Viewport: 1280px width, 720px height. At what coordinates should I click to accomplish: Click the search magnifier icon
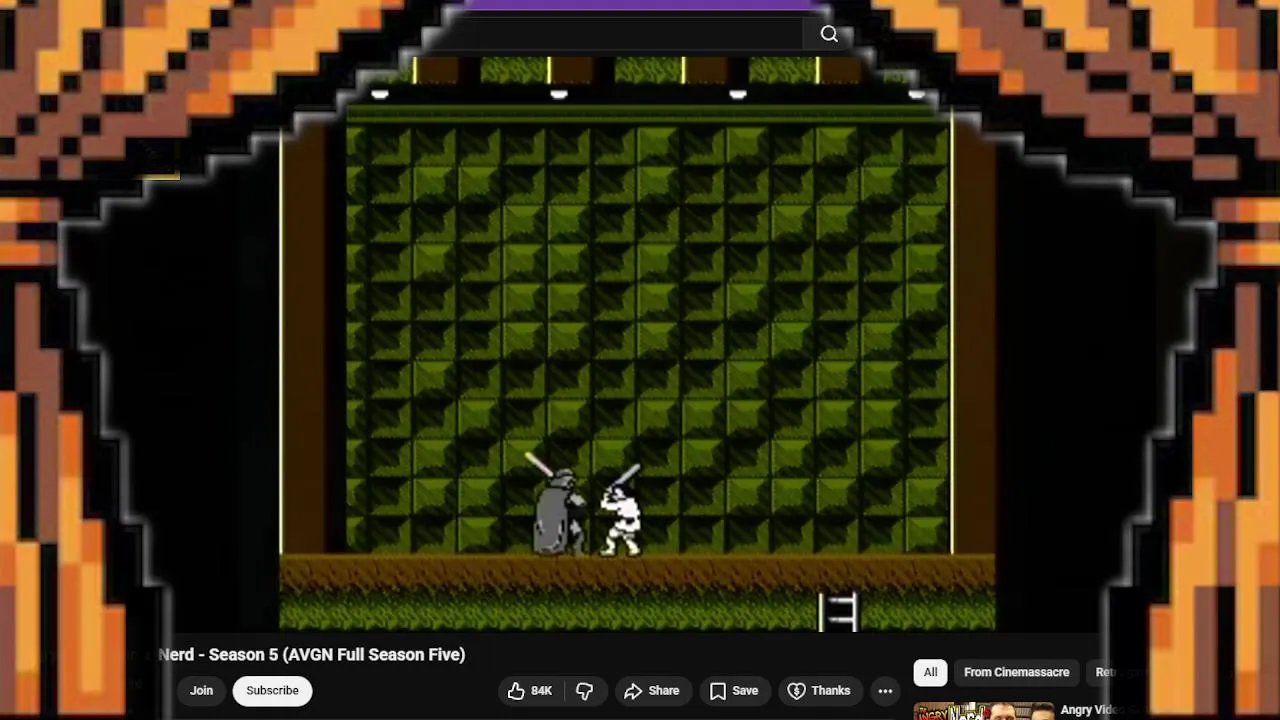829,35
